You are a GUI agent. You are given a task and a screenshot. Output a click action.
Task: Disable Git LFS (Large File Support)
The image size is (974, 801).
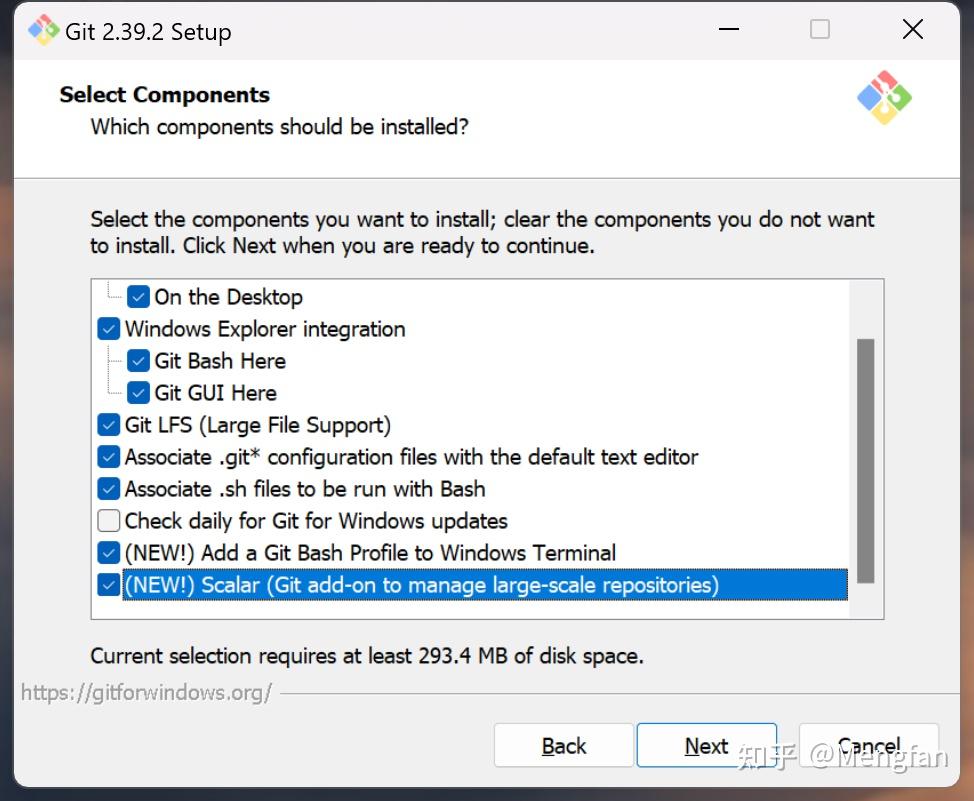click(x=109, y=425)
